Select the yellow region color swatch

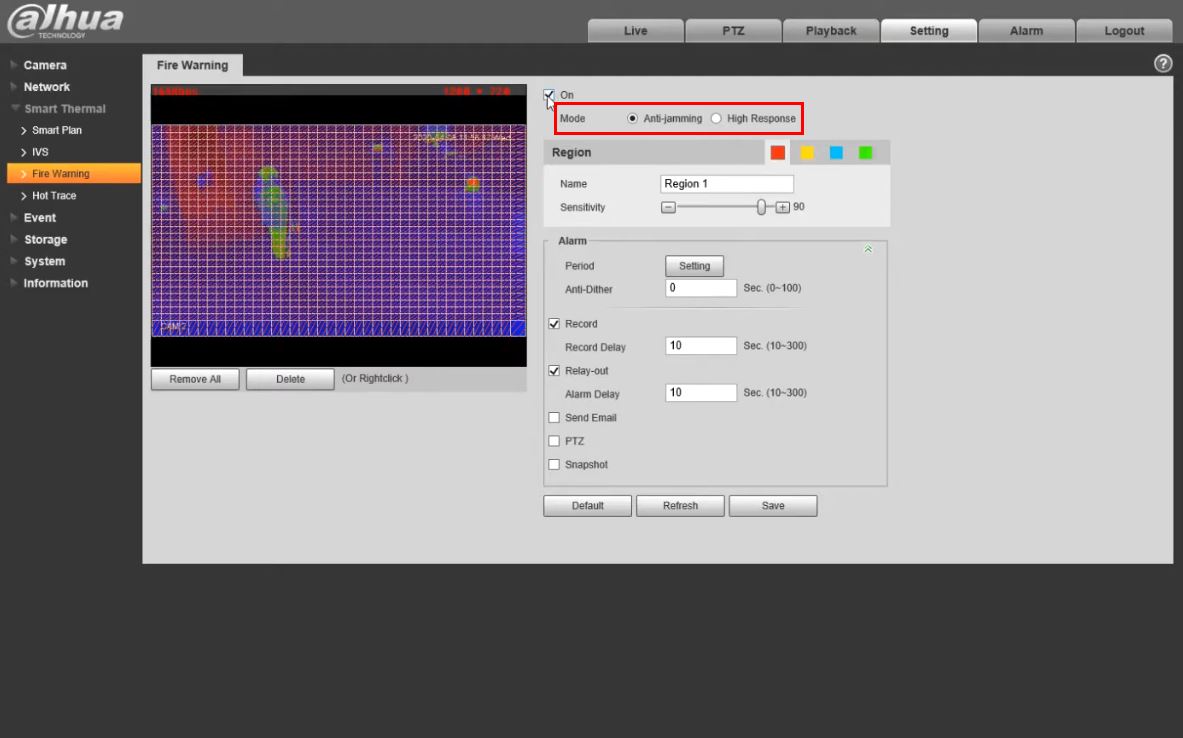[x=807, y=152]
